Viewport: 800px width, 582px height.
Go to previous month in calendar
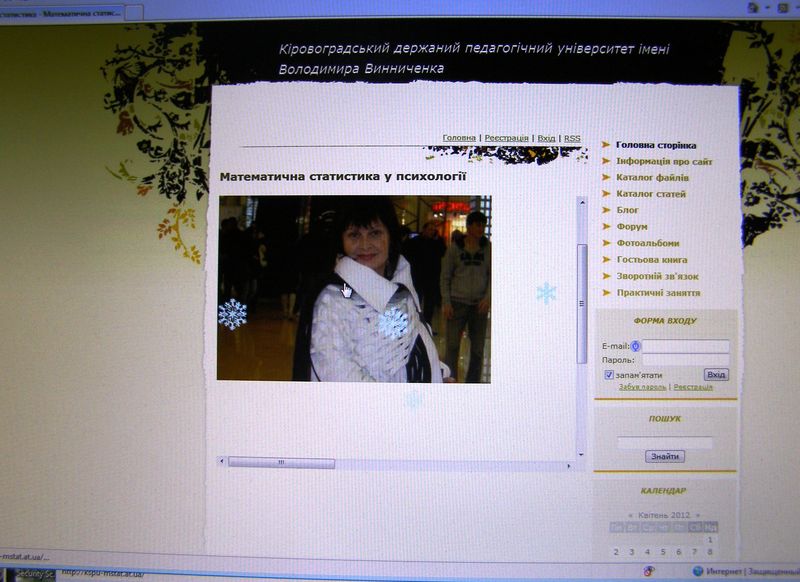click(630, 515)
